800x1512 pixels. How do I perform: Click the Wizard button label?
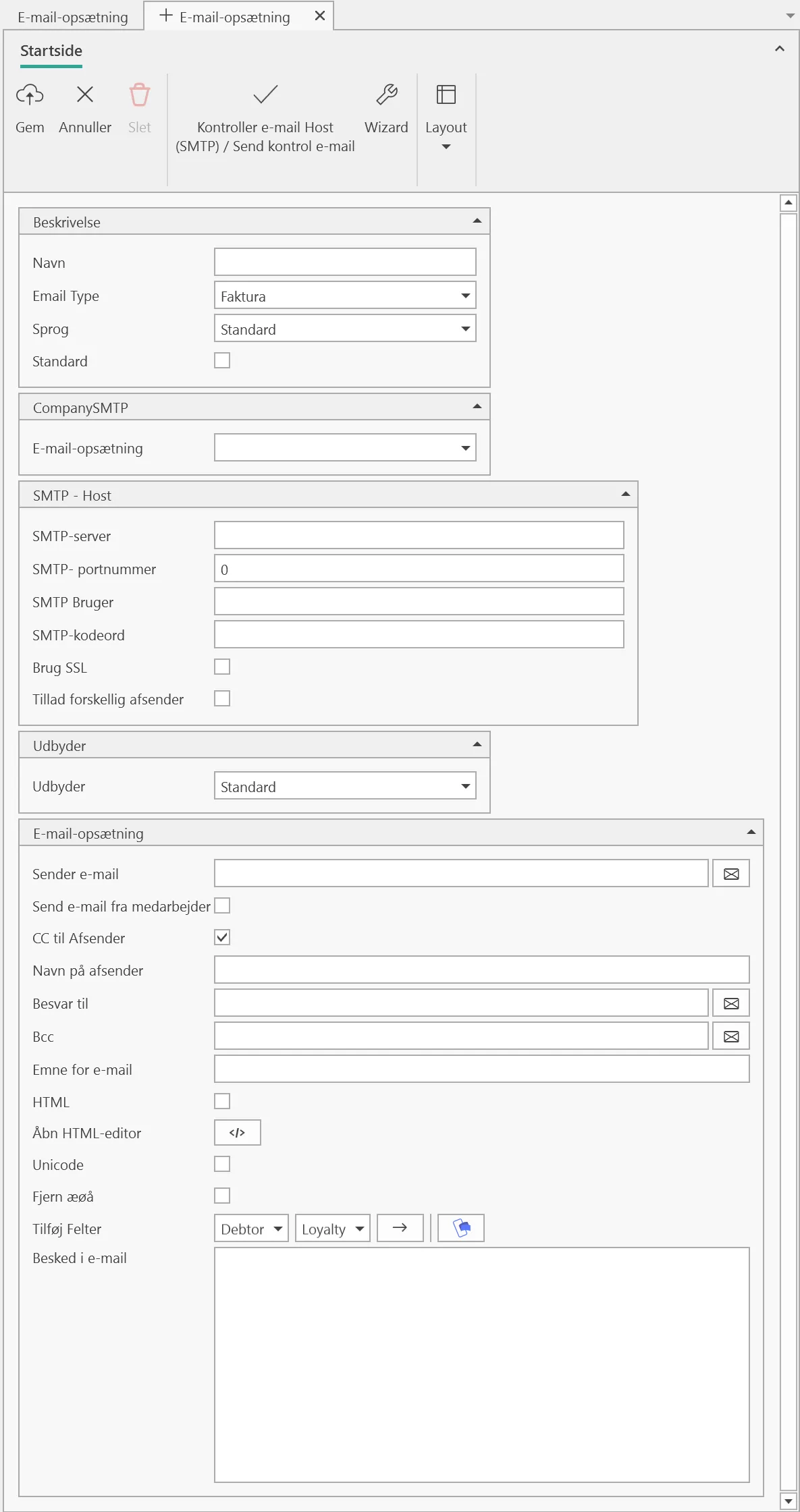click(386, 128)
